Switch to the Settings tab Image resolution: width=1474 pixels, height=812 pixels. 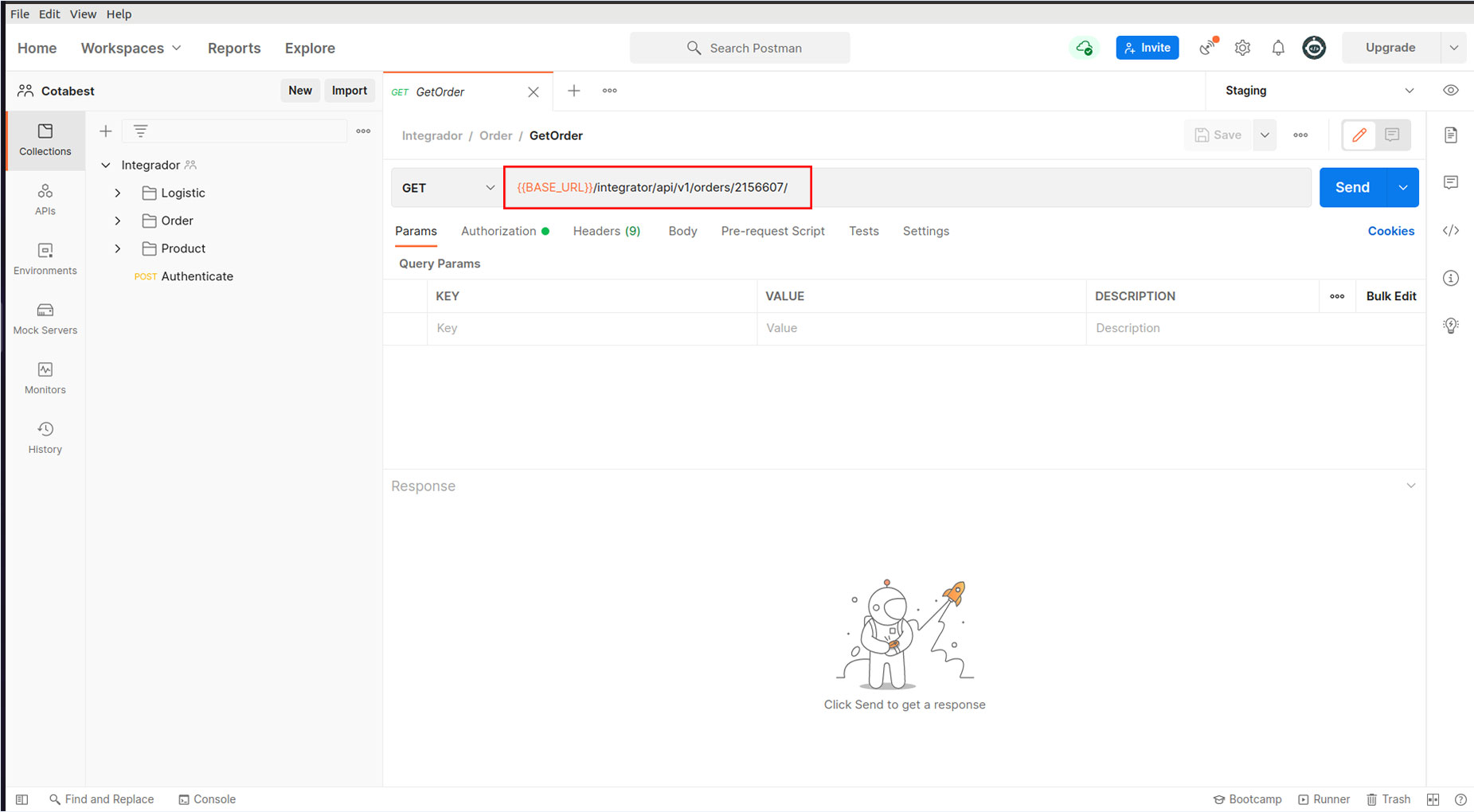[926, 231]
